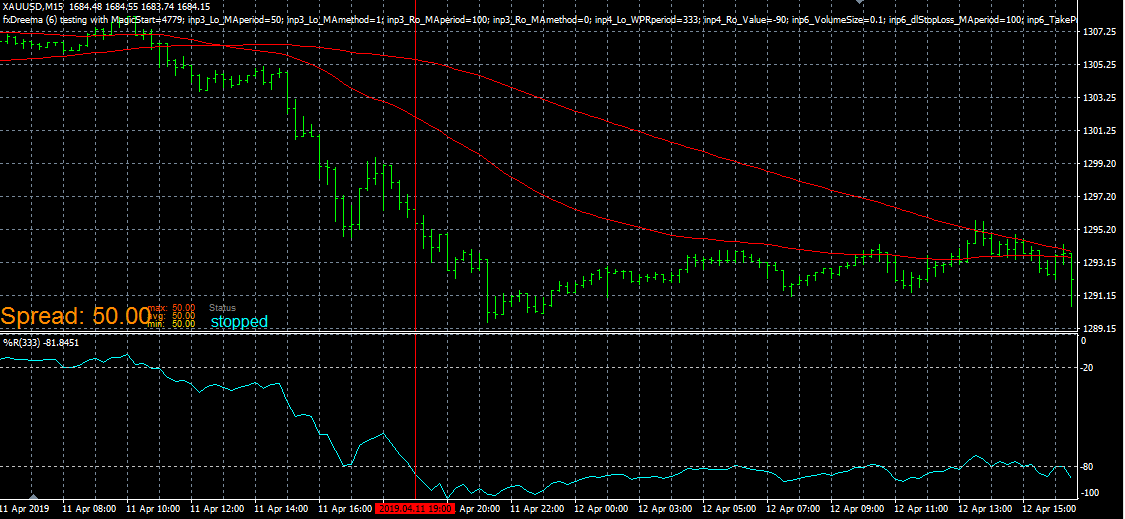Click the '11 Apr 12:00' time axis label
Image resolution: width=1125 pixels, height=519 pixels.
click(x=217, y=508)
